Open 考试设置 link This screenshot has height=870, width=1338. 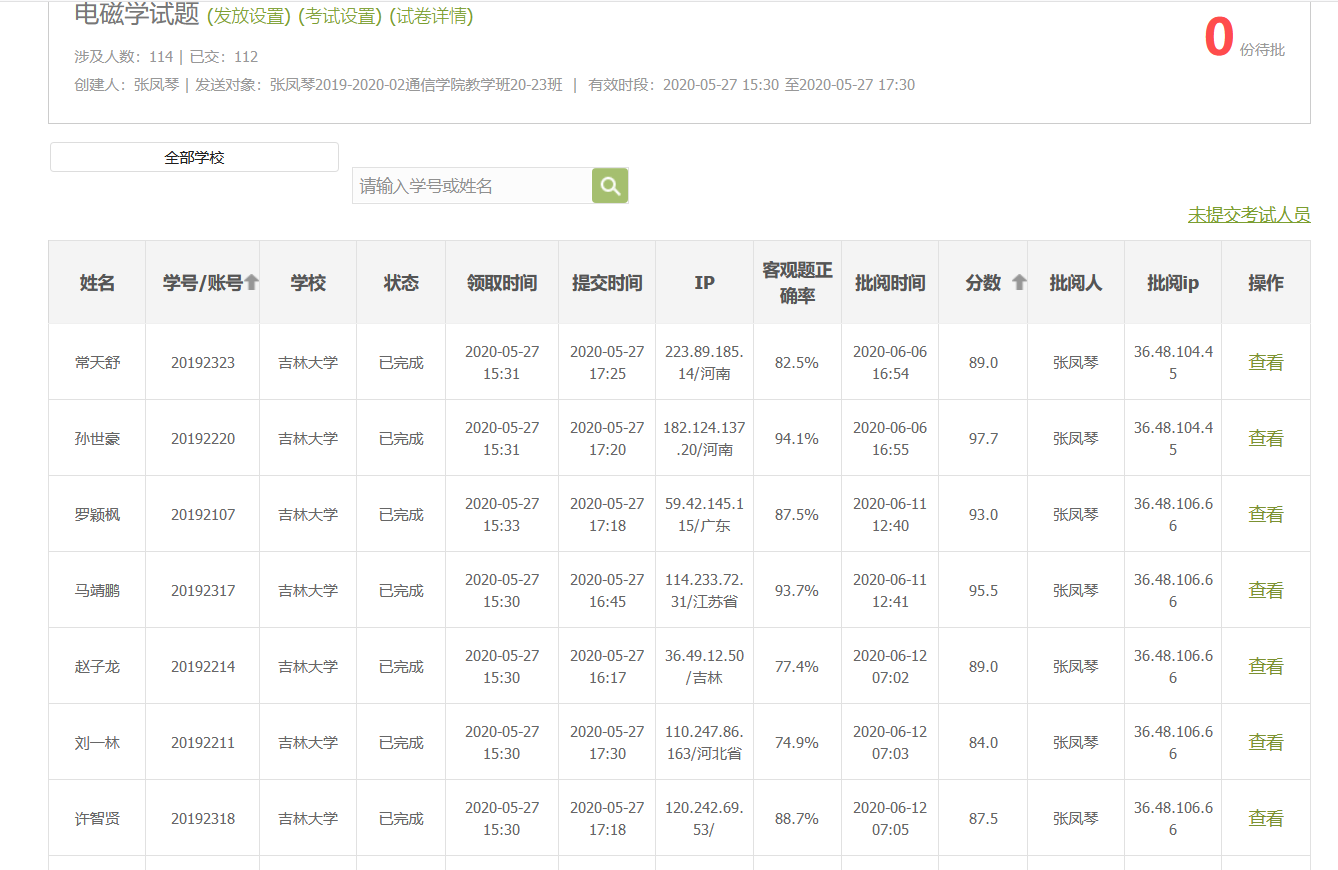(340, 16)
